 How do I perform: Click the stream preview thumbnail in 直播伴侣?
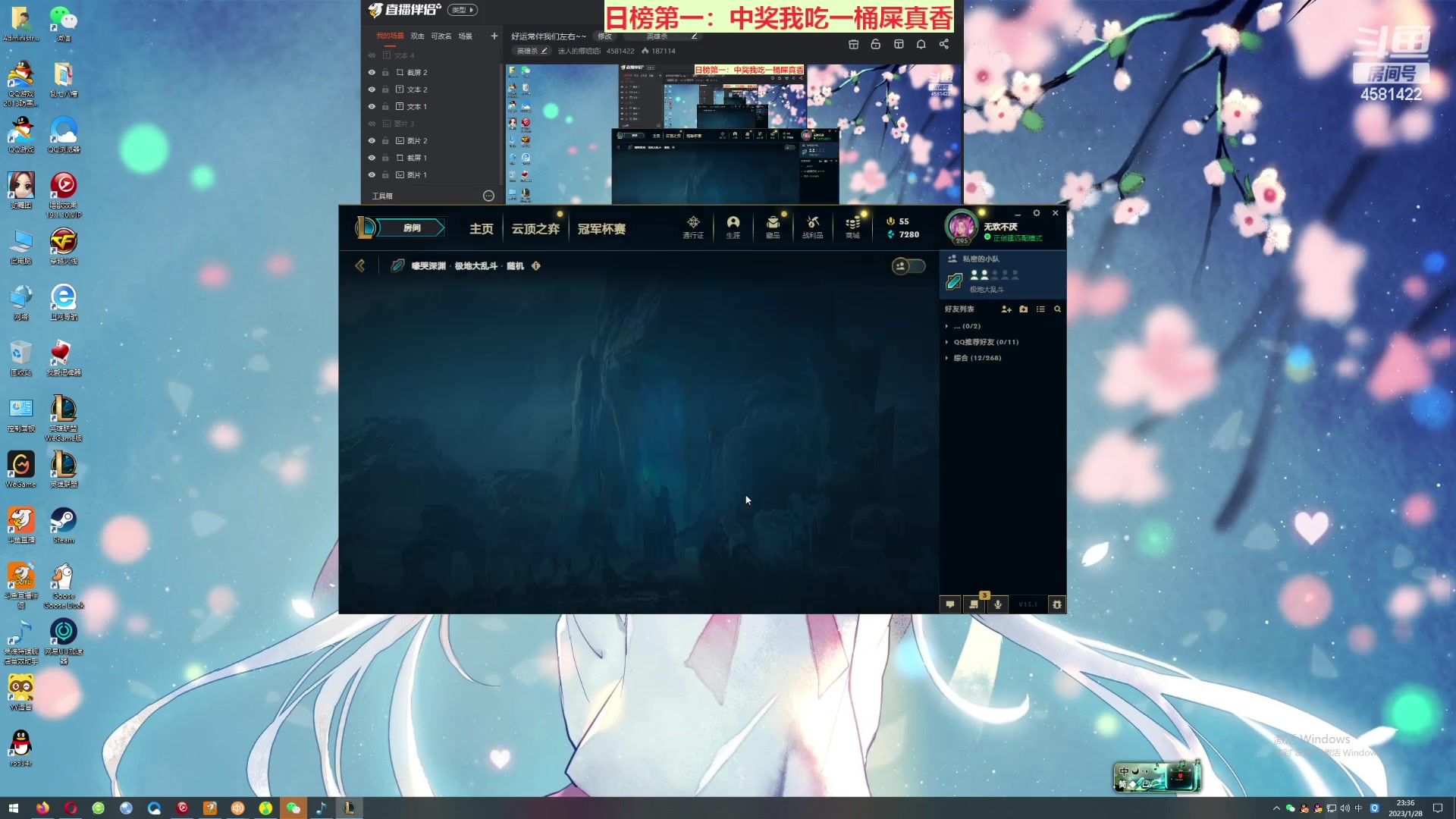click(734, 134)
